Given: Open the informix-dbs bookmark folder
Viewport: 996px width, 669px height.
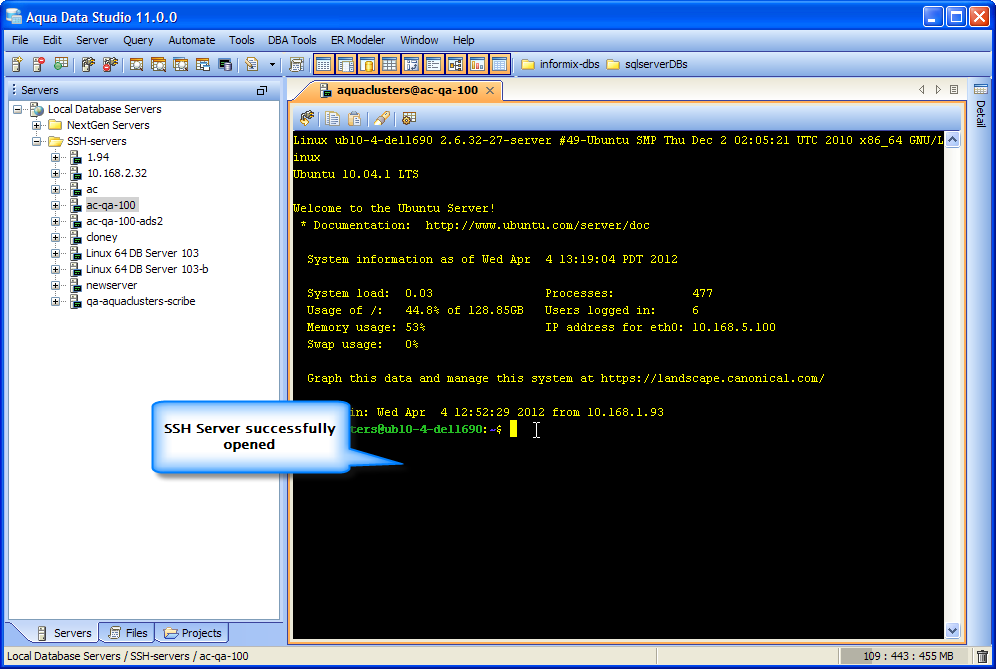Looking at the screenshot, I should point(561,64).
